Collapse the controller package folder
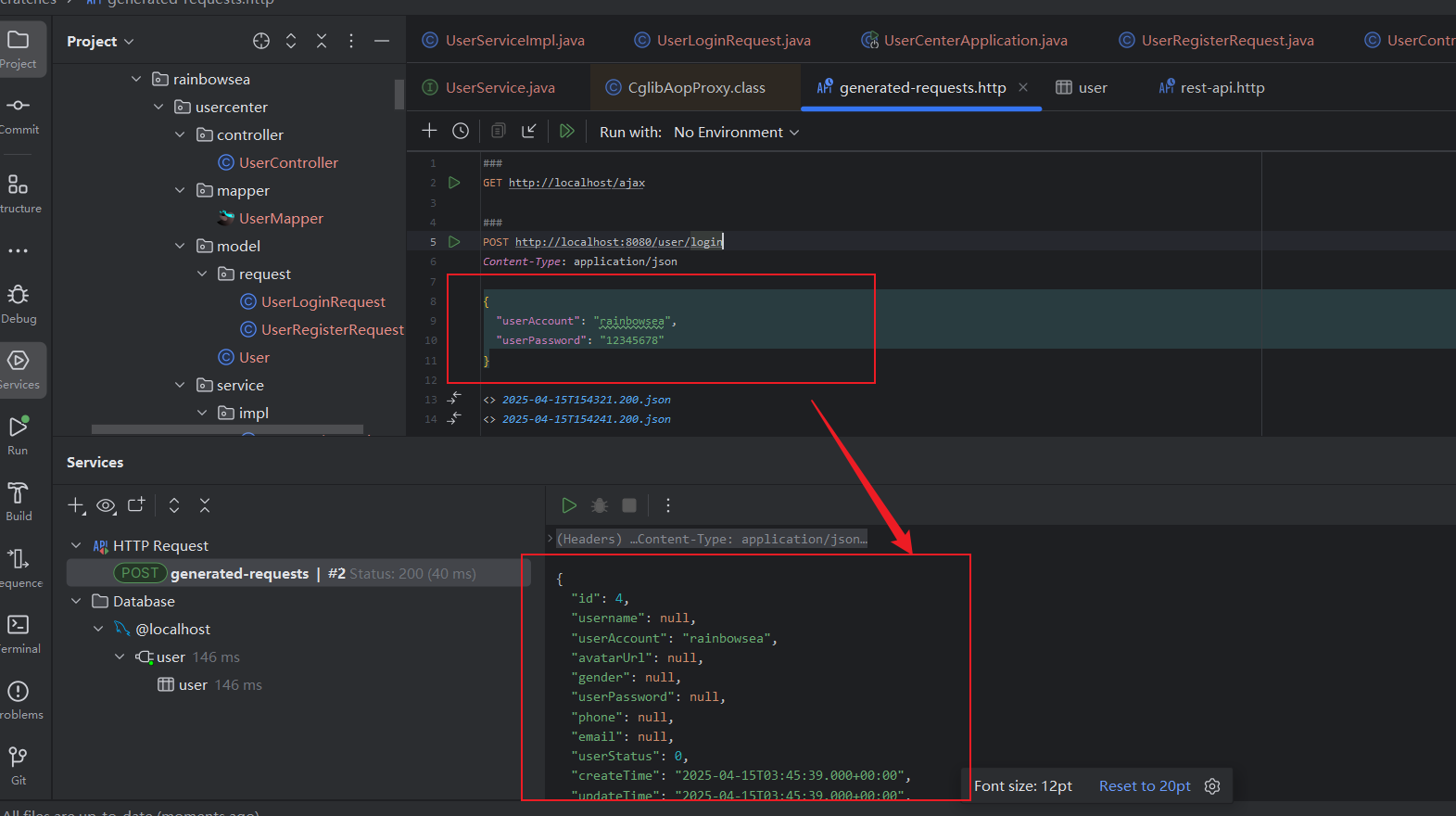The height and width of the screenshot is (816, 1456). 180,135
